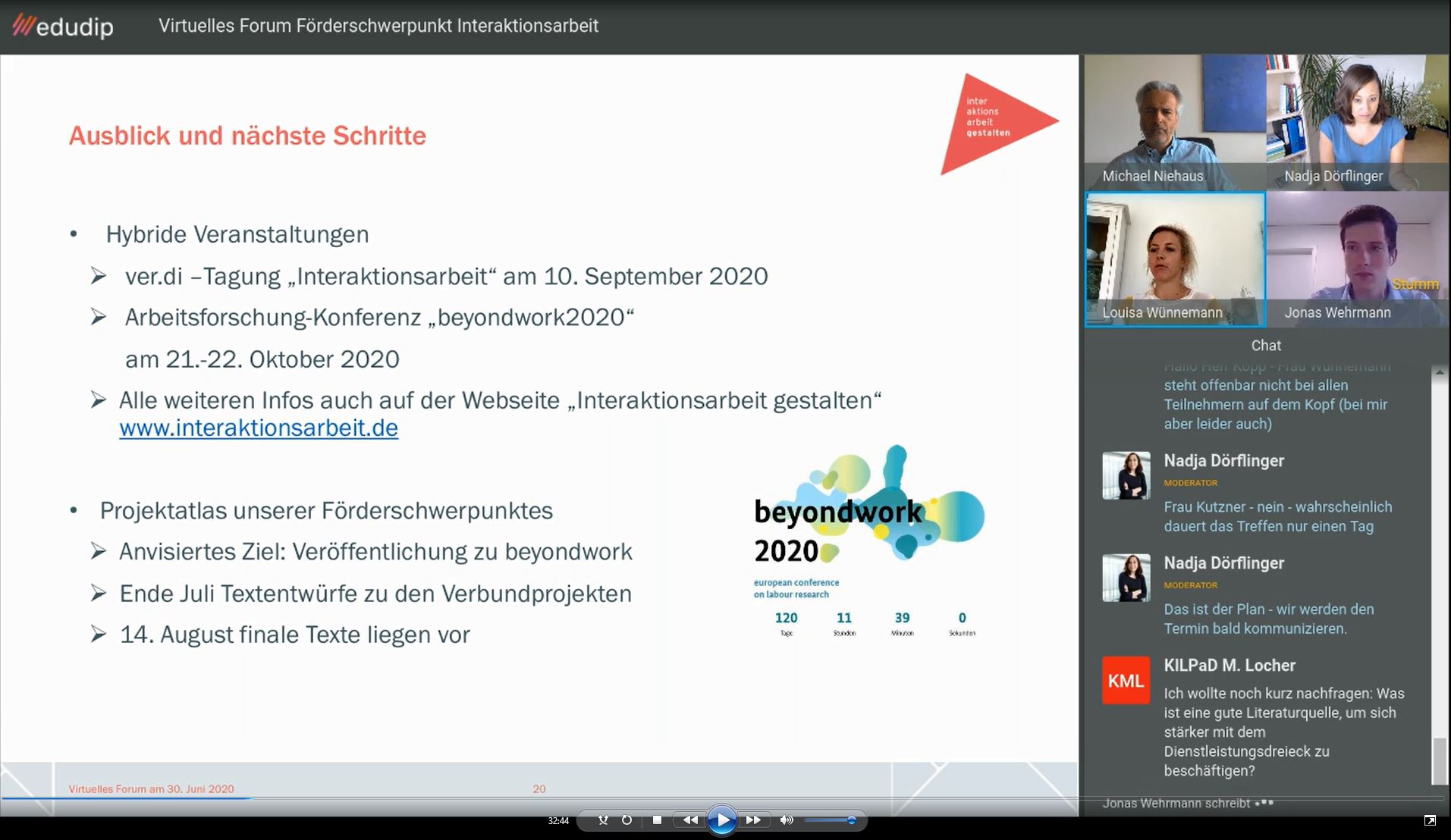Select Michael Niehaus video tile
This screenshot has height=840, width=1451.
click(x=1175, y=122)
